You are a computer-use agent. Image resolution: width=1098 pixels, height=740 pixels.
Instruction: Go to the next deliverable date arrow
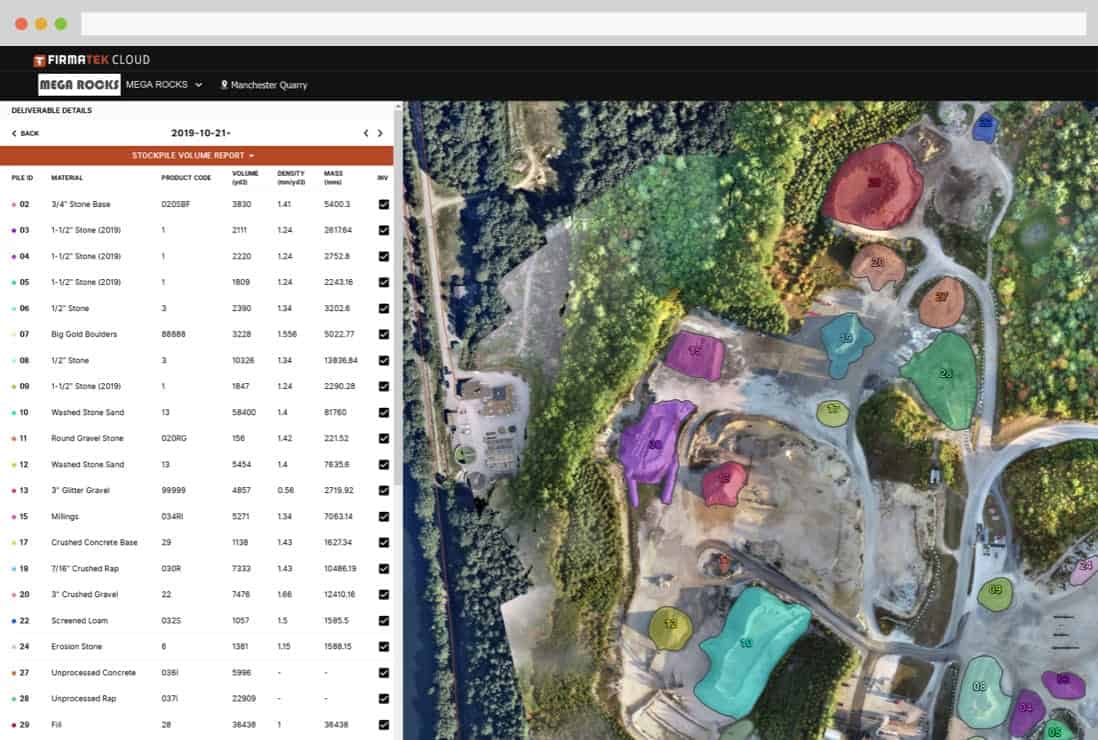tap(380, 133)
